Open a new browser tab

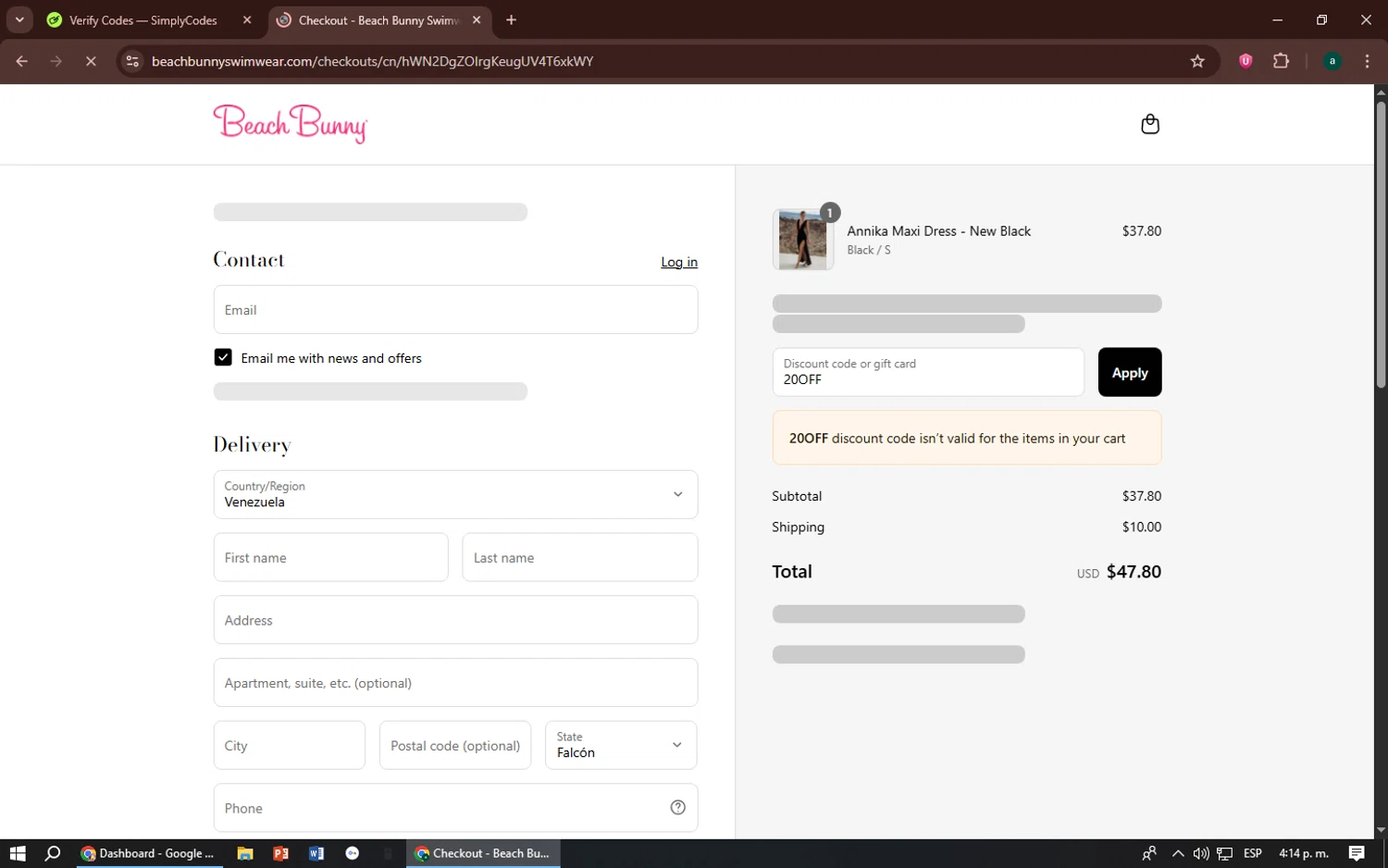tap(511, 19)
